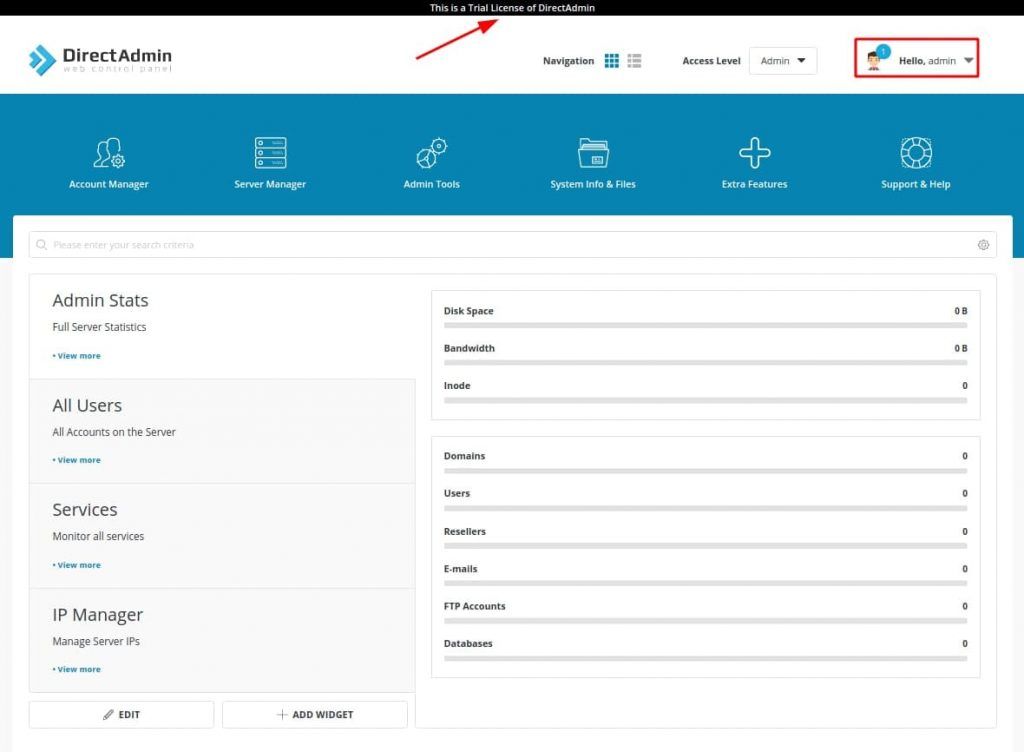The height and width of the screenshot is (752, 1024).
Task: Click the Domains count label
Action: click(x=464, y=456)
